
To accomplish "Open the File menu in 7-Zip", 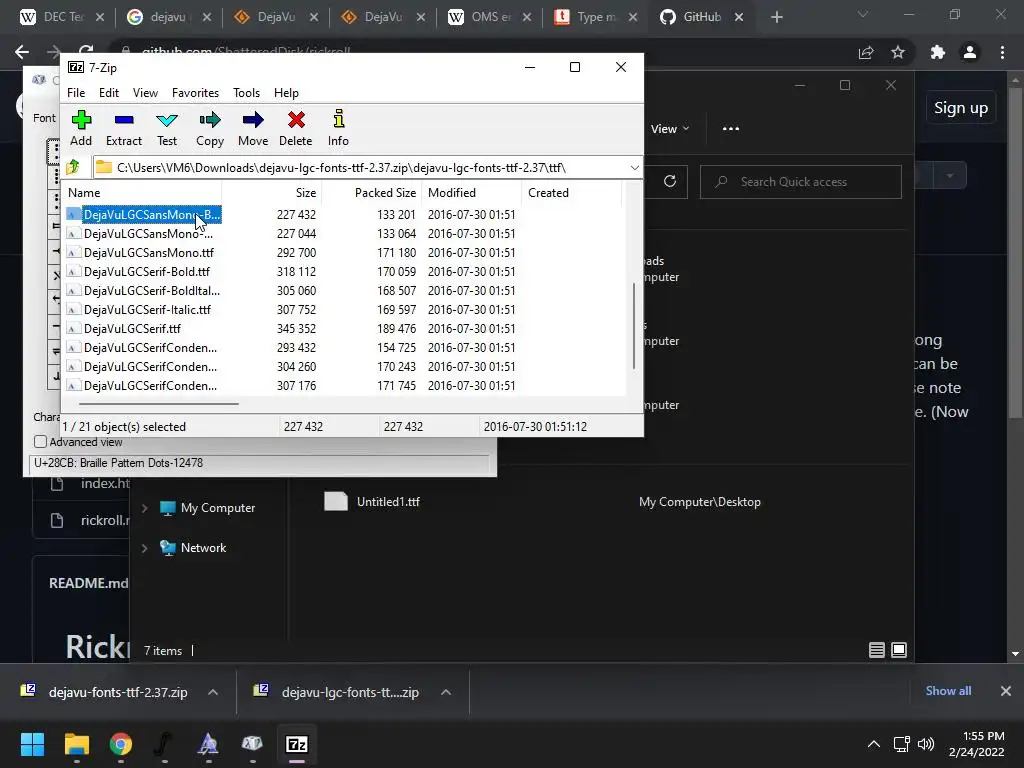I will [76, 93].
